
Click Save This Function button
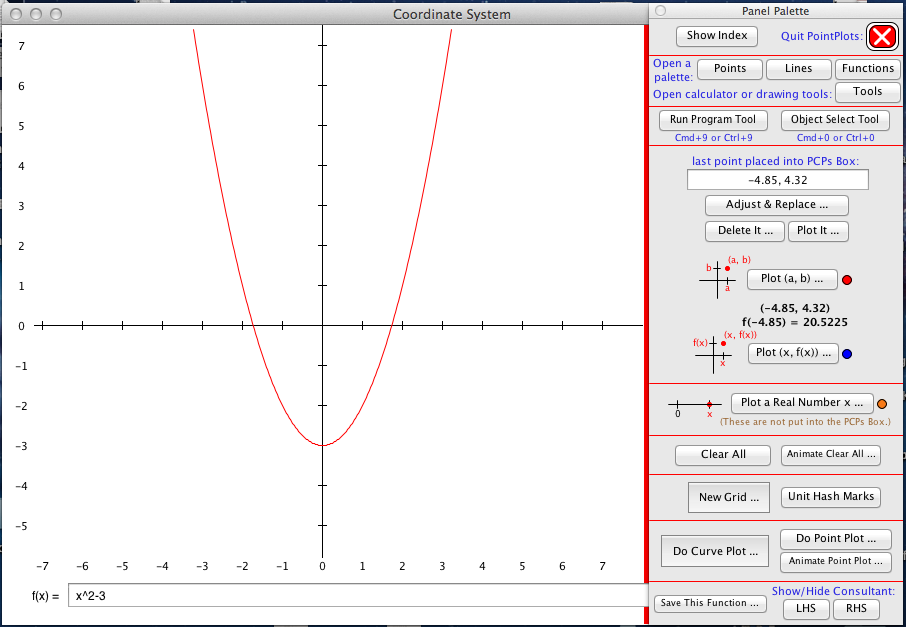coord(710,603)
